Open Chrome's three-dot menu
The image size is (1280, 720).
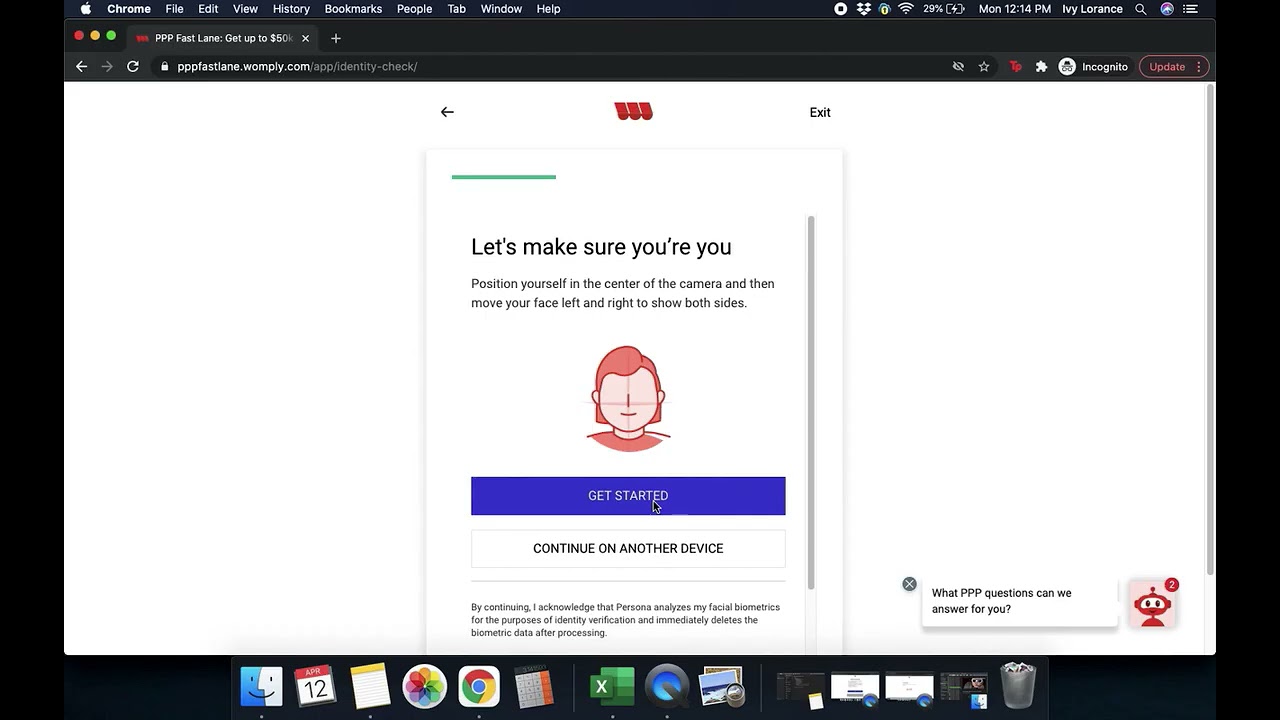[x=1199, y=66]
